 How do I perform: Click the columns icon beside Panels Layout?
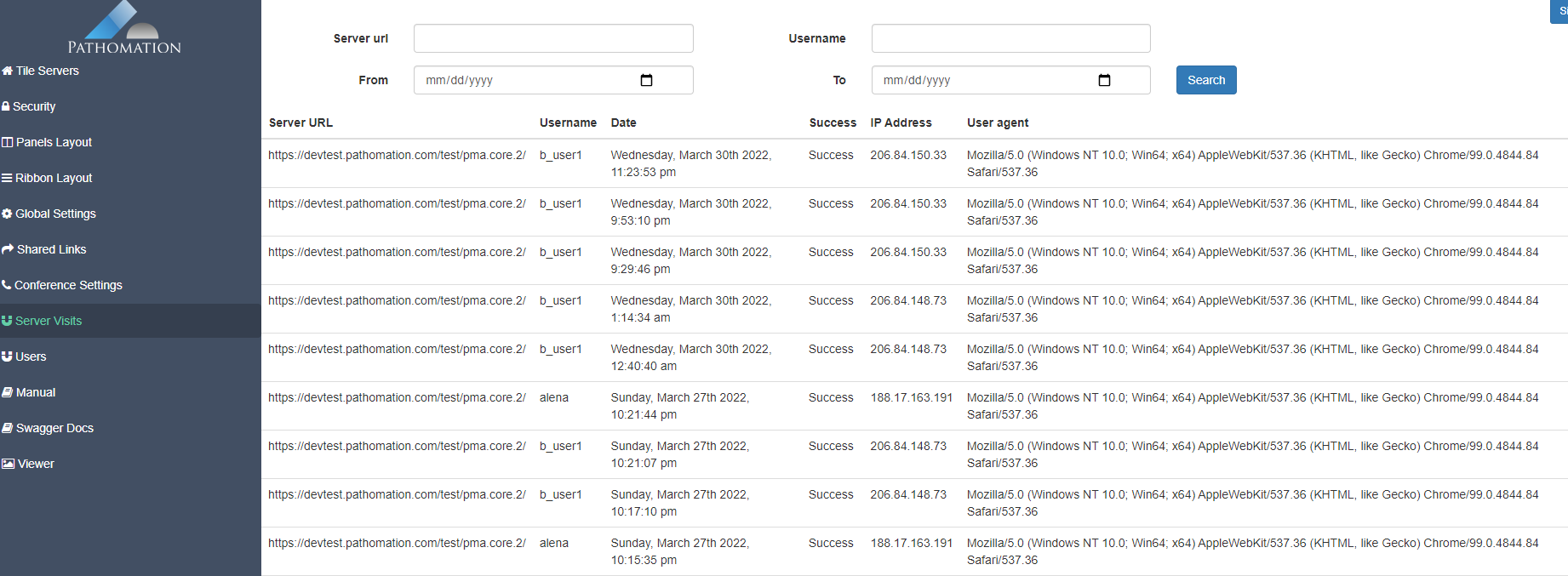[7, 142]
